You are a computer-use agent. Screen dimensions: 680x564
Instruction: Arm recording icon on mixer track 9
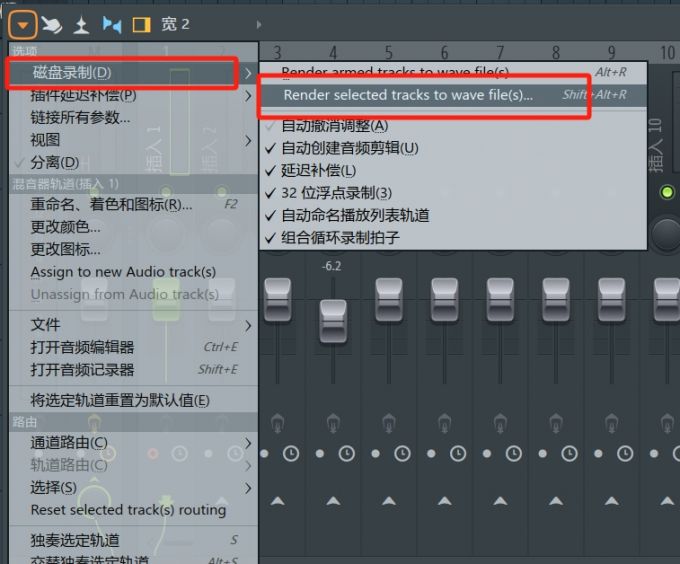(611, 424)
